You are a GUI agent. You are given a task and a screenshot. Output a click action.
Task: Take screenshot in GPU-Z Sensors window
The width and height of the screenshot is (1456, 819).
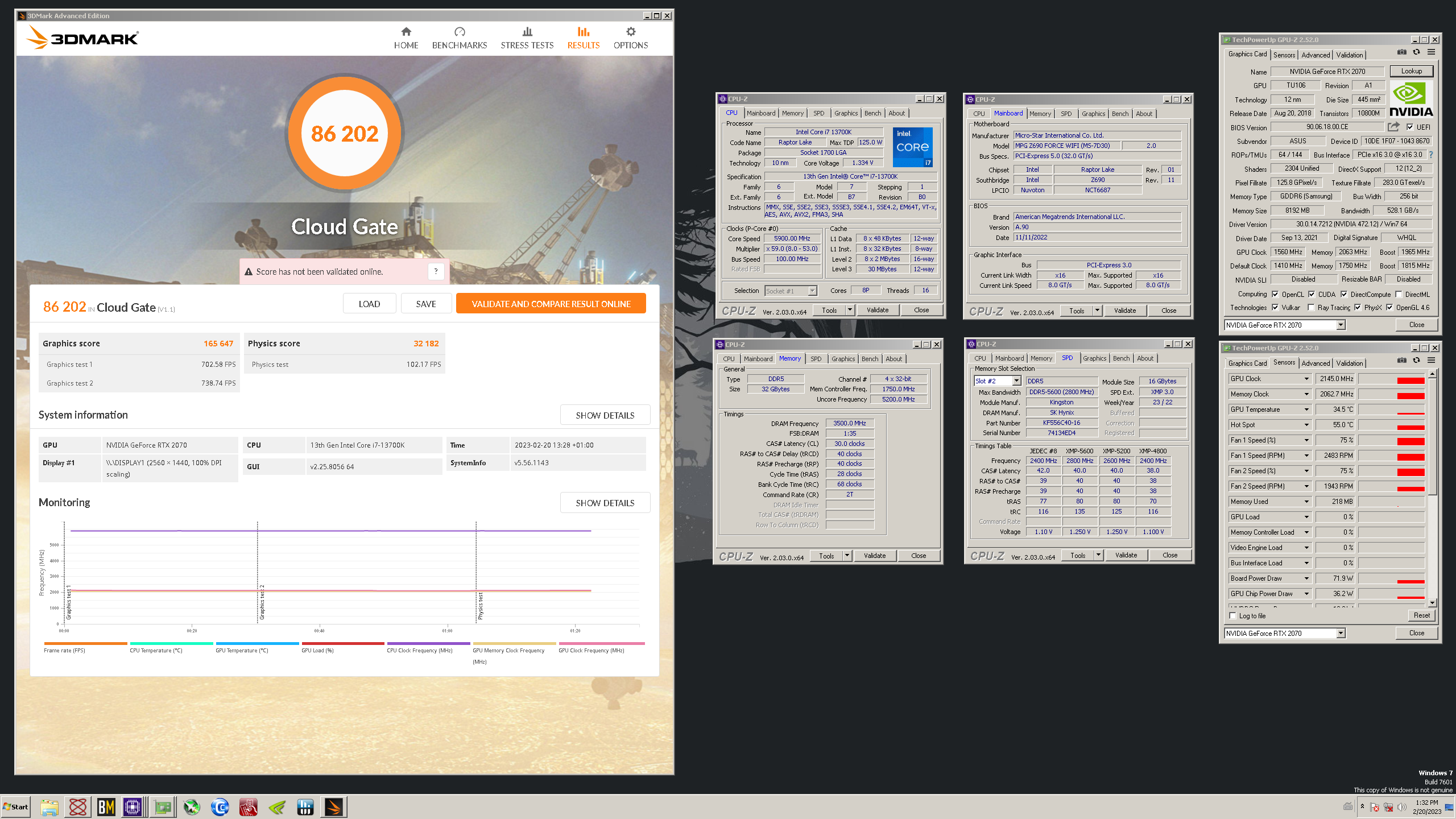pos(1401,361)
